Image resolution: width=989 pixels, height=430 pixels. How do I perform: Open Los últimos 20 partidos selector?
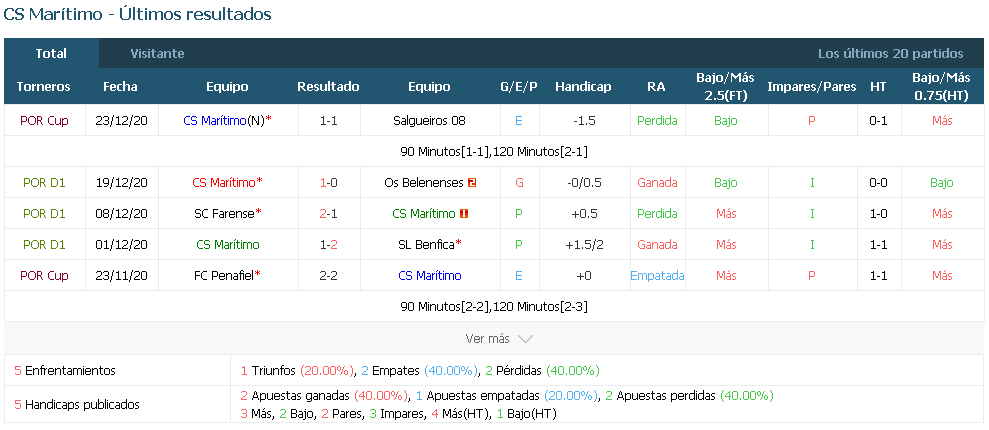coord(891,54)
